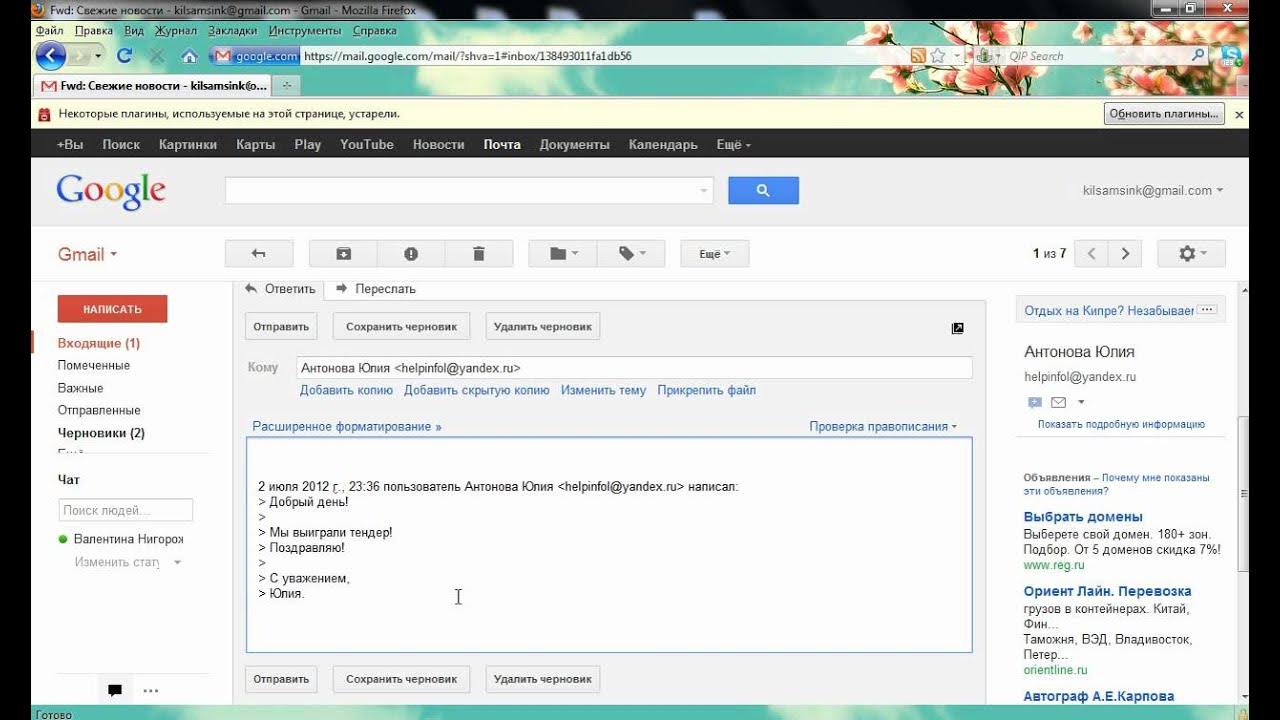This screenshot has width=1280, height=720.
Task: Open a new browser tab
Action: (287, 85)
